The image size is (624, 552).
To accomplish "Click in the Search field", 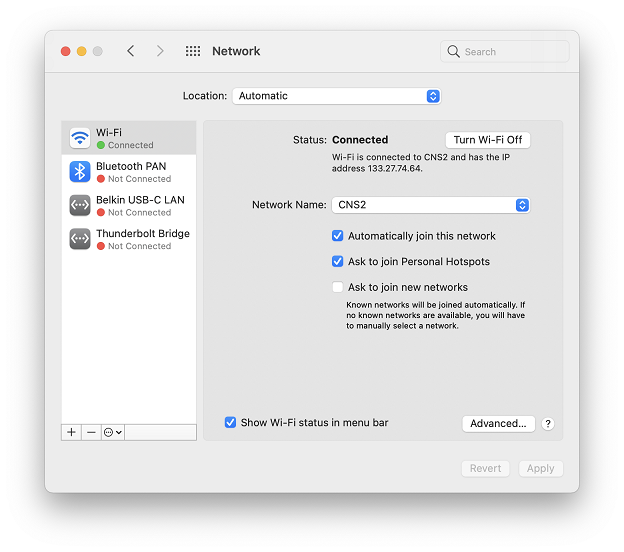I will coord(505,51).
